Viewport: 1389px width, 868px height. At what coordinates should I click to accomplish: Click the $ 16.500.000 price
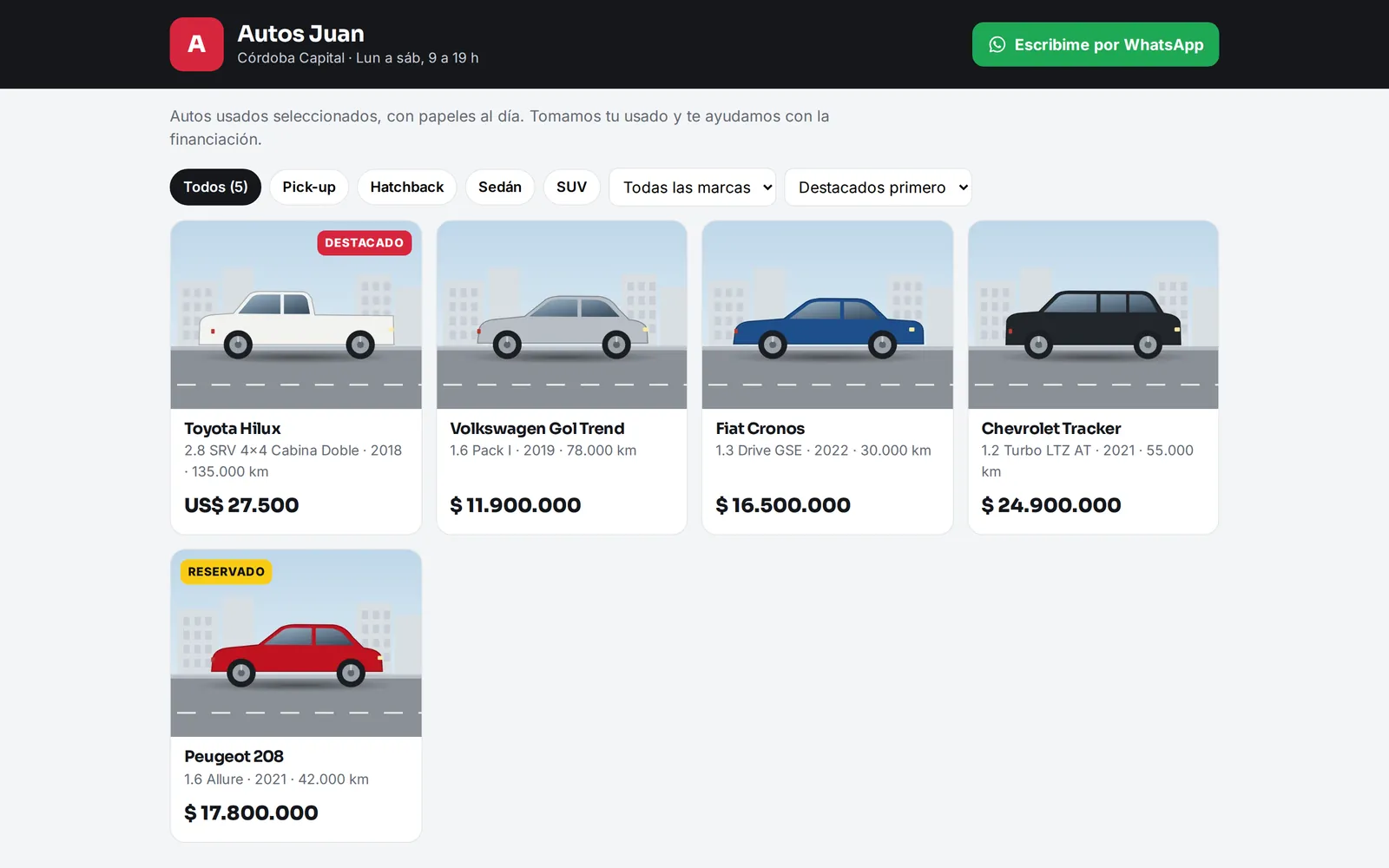pos(782,505)
